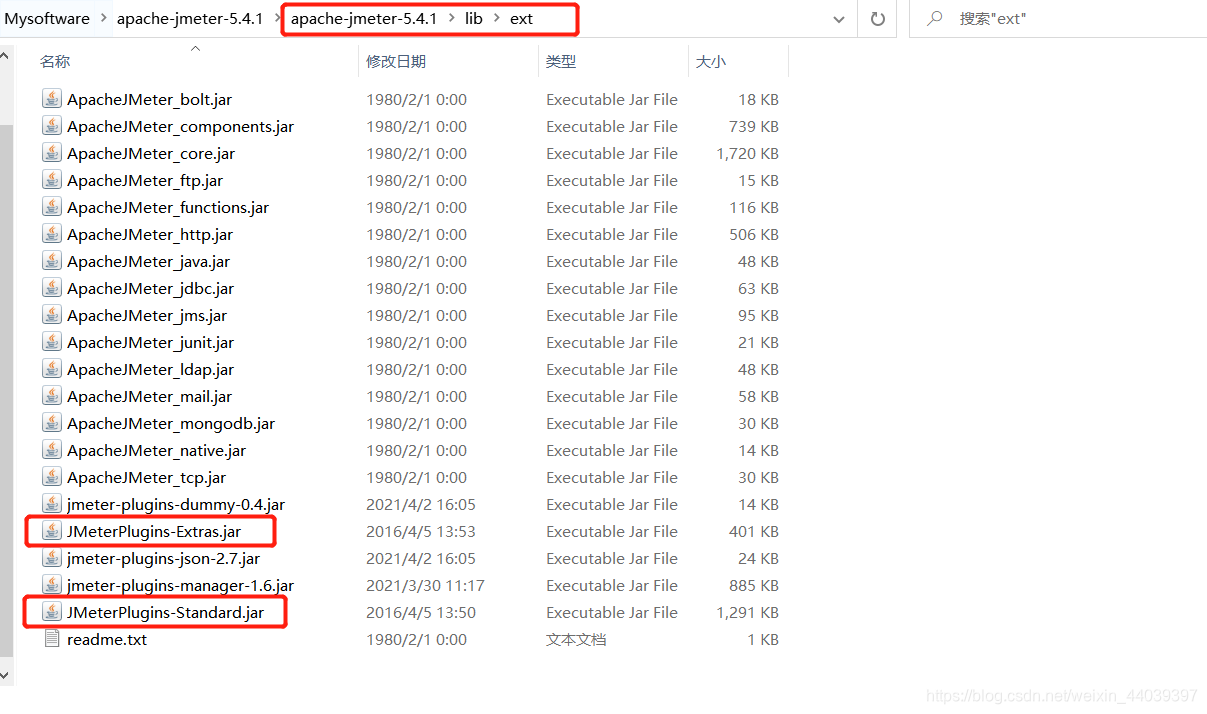Select file name ApacheJMeter_core.jar
Image resolution: width=1207 pixels, height=714 pixels.
(151, 153)
